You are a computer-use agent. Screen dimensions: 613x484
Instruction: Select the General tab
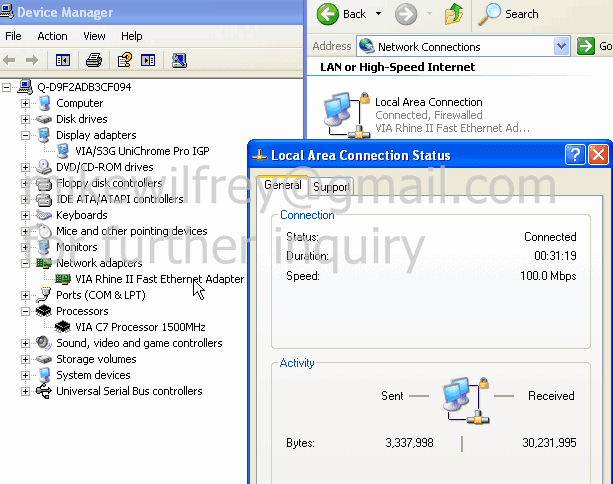(283, 185)
